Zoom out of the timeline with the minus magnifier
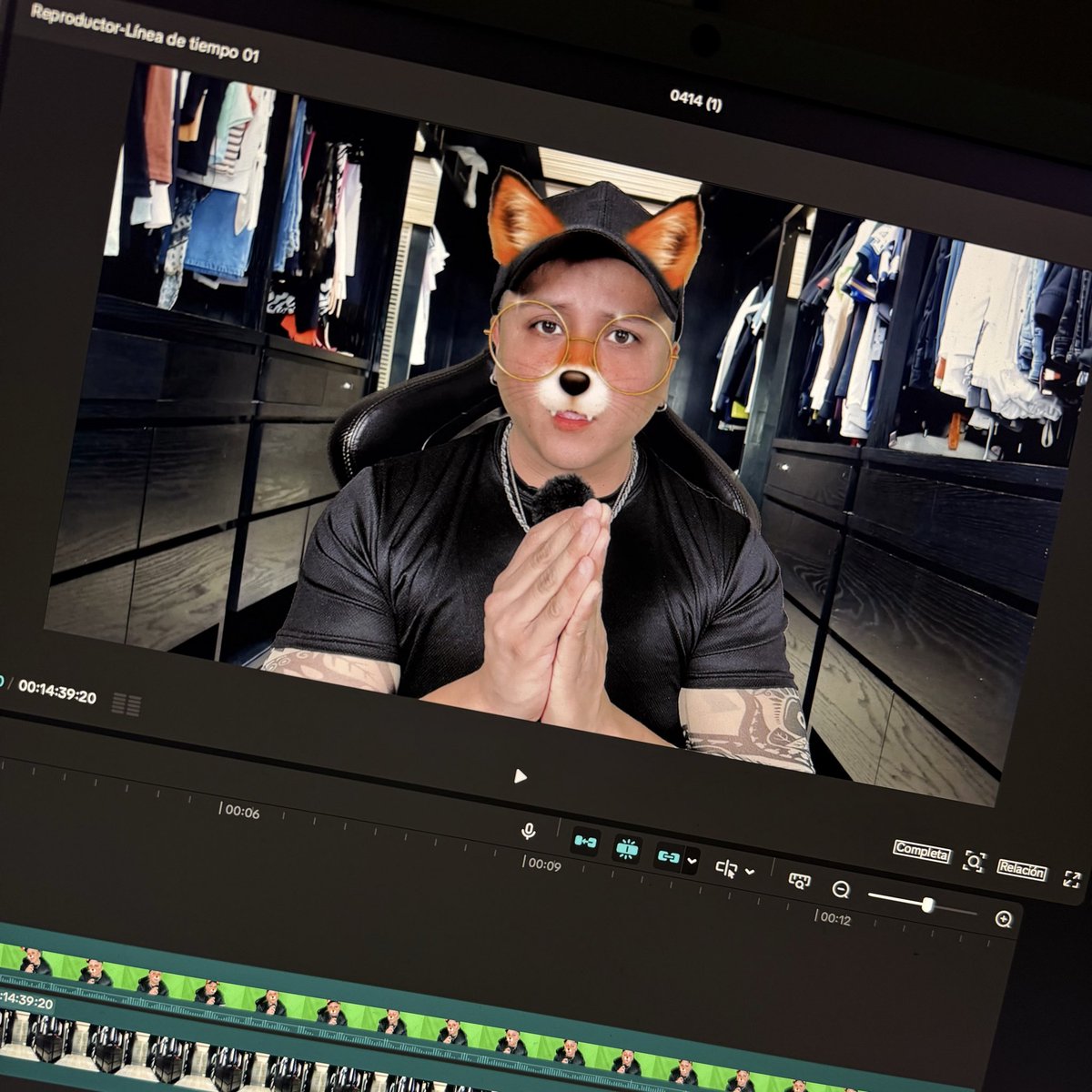Image resolution: width=1092 pixels, height=1092 pixels. pos(841,891)
